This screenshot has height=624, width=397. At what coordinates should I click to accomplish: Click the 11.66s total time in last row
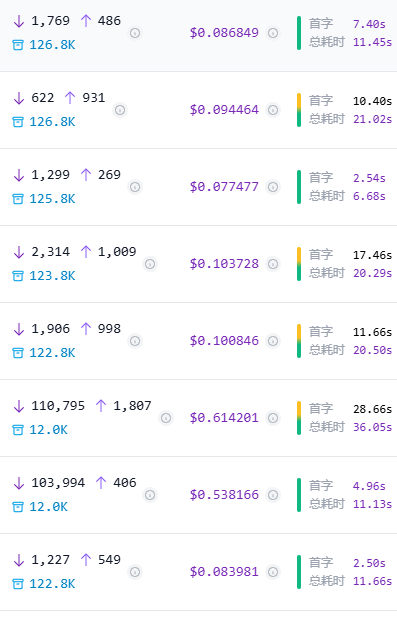coord(372,581)
